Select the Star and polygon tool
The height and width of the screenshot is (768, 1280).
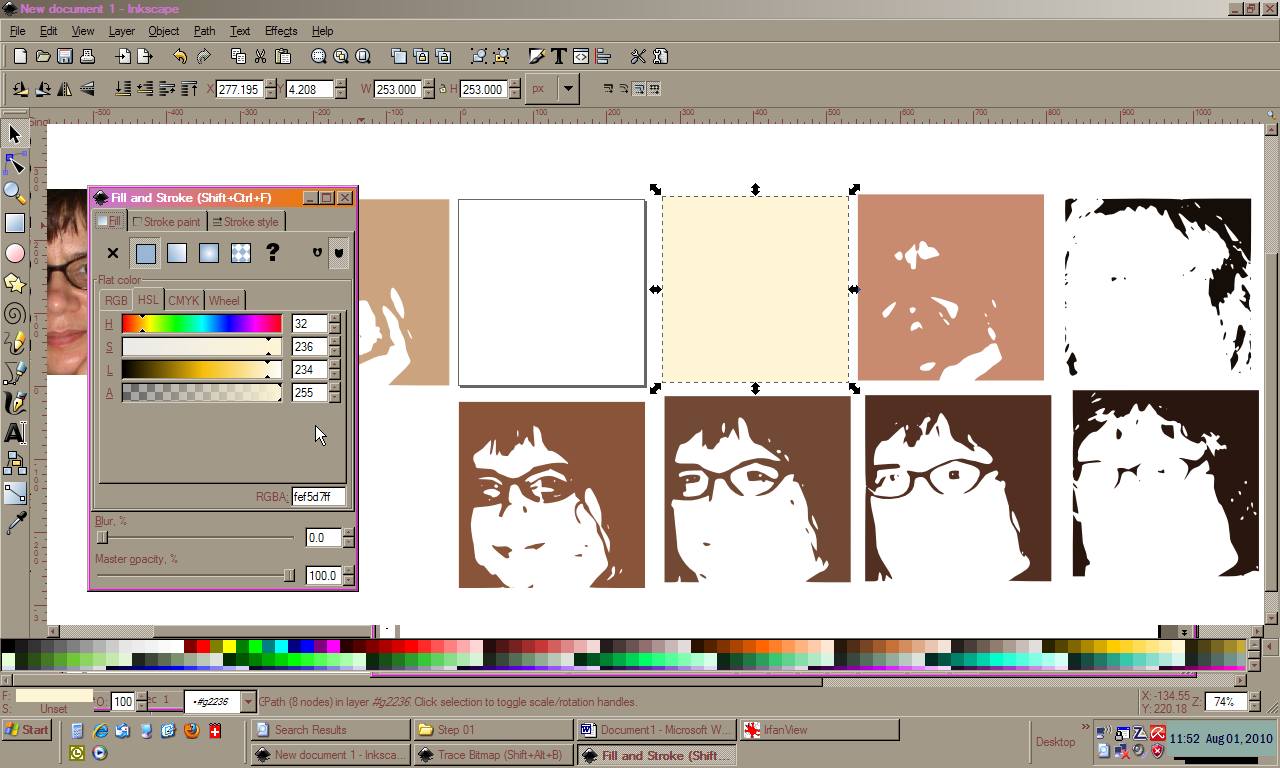pyautogui.click(x=14, y=283)
